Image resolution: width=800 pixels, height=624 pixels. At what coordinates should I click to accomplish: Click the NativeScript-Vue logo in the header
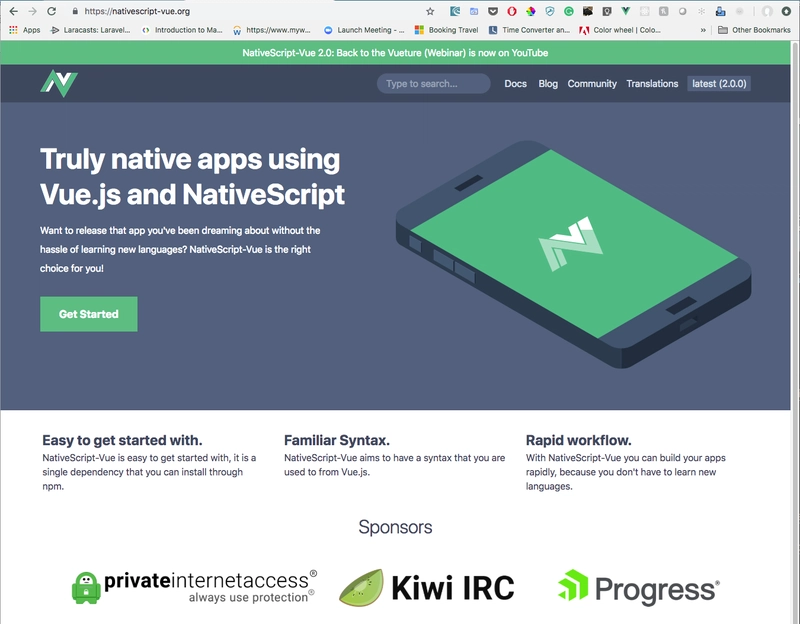[x=59, y=83]
